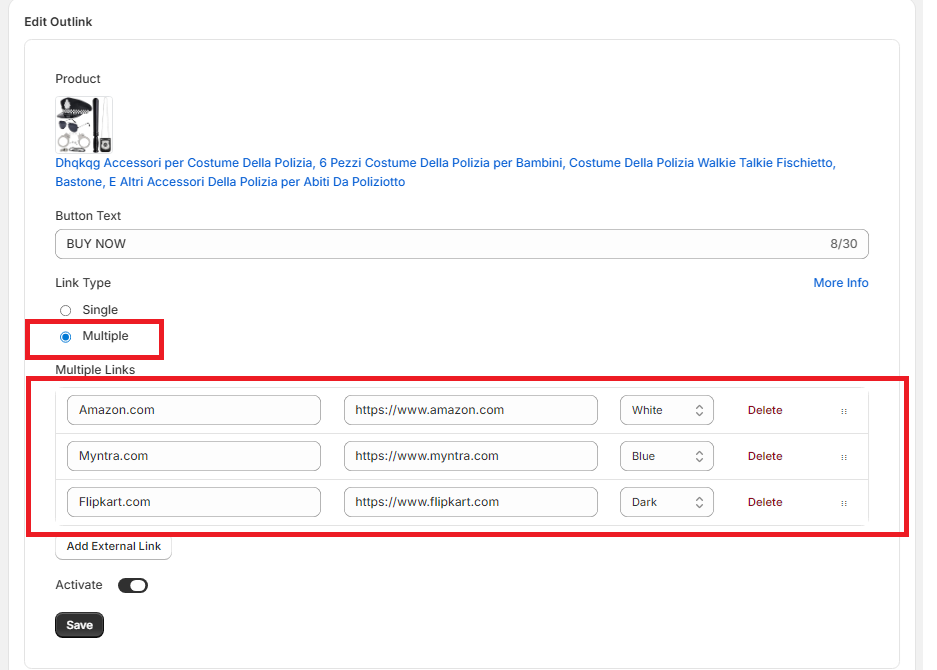Focus the BUY NOW button text field
Image resolution: width=937 pixels, height=670 pixels.
tap(462, 244)
